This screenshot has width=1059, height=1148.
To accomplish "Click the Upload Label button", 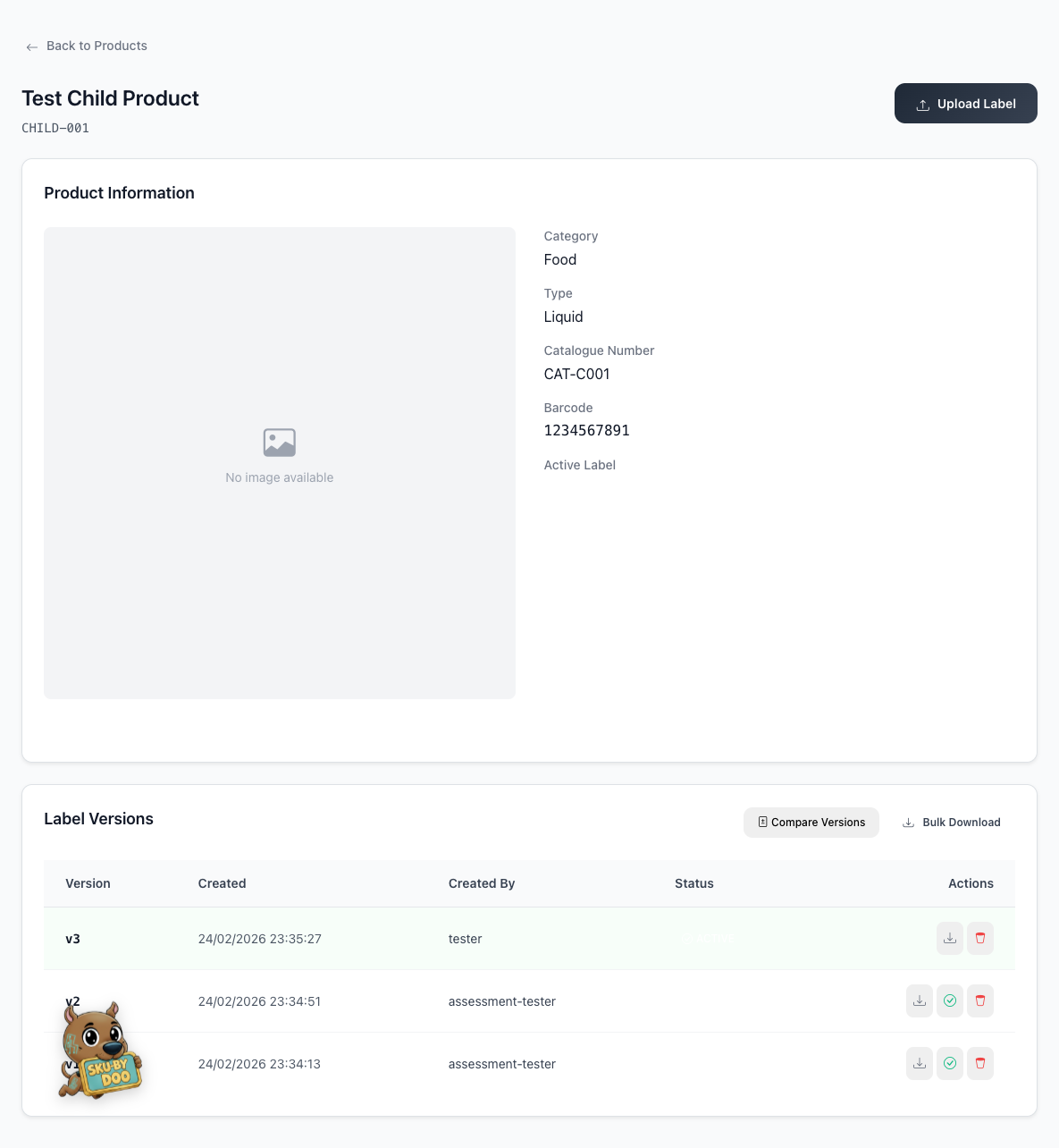I will (x=966, y=104).
